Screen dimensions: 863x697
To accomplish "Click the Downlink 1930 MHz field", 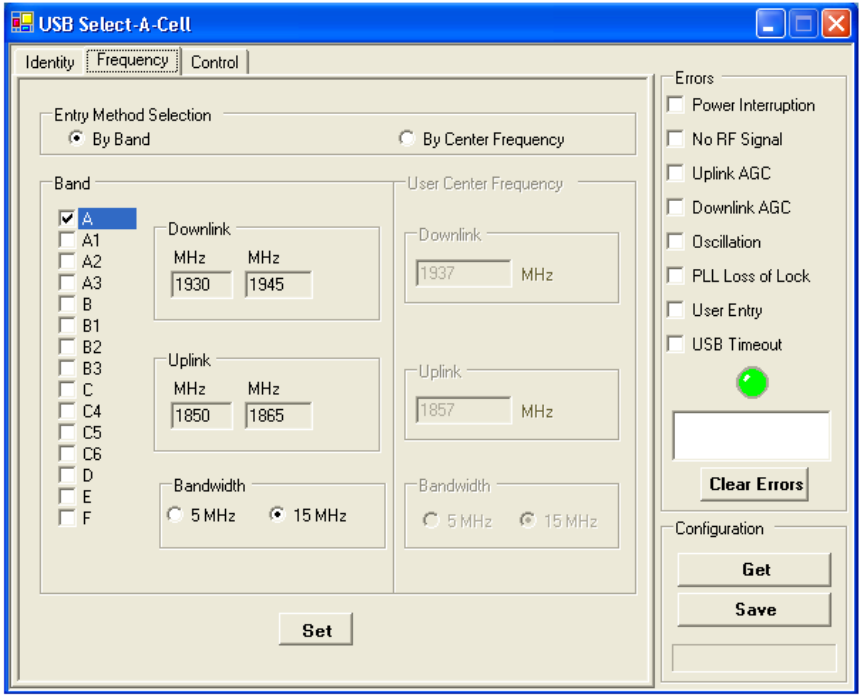I will coord(201,284).
